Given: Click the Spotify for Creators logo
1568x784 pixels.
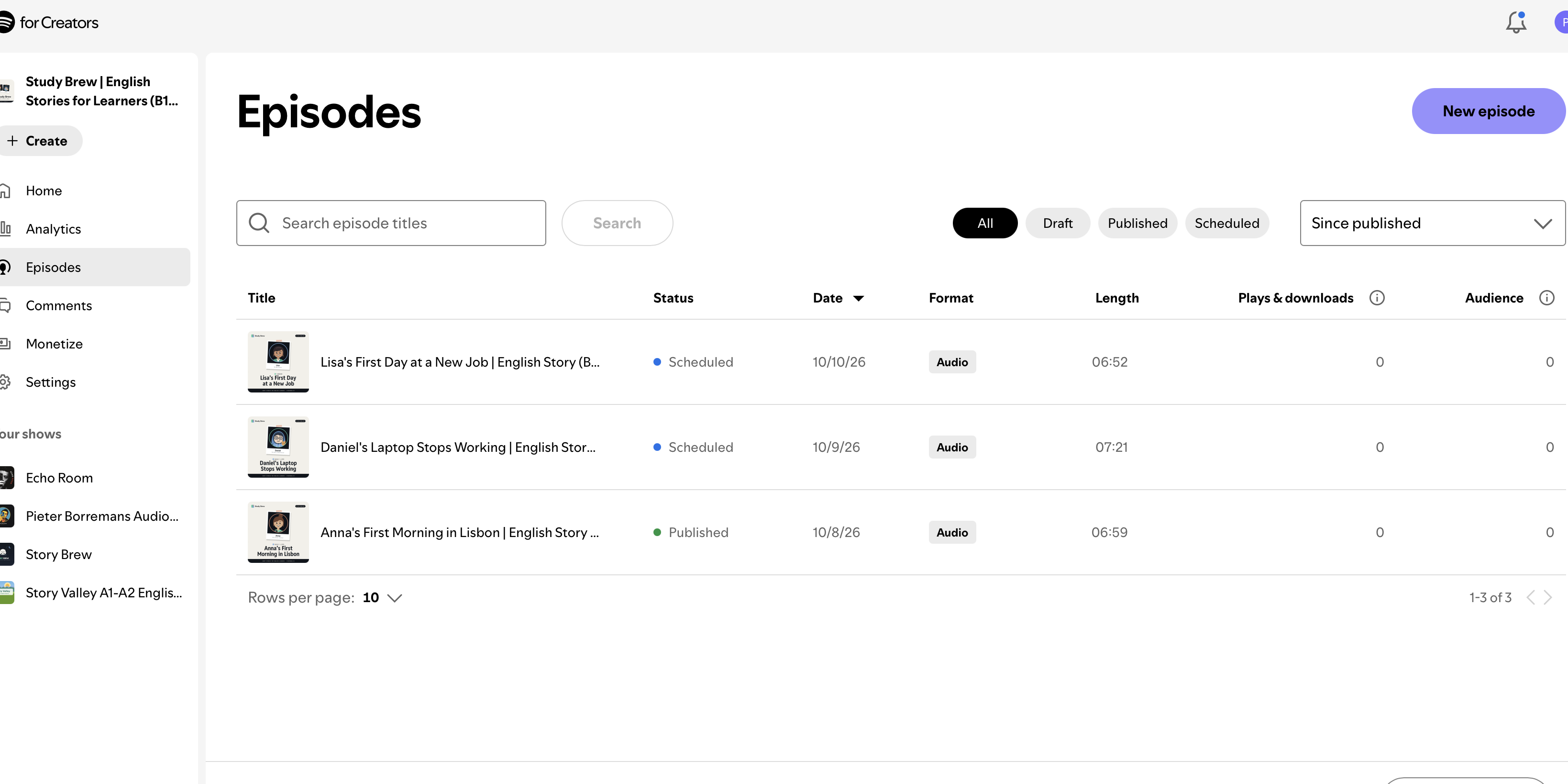Looking at the screenshot, I should tap(49, 22).
